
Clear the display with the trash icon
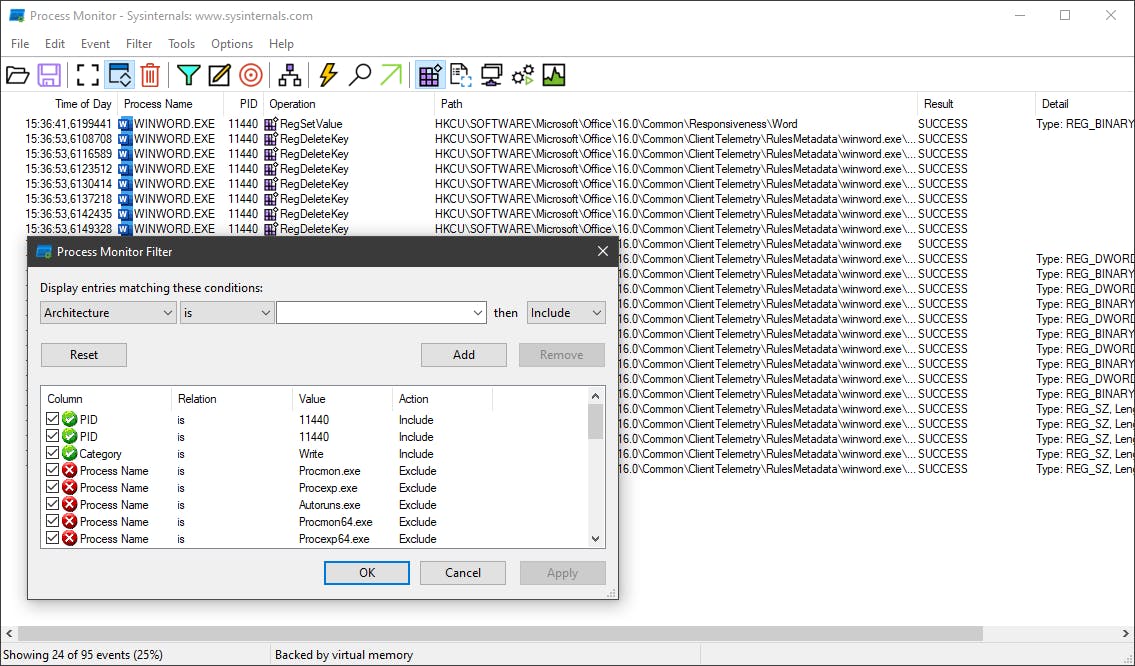(x=150, y=75)
